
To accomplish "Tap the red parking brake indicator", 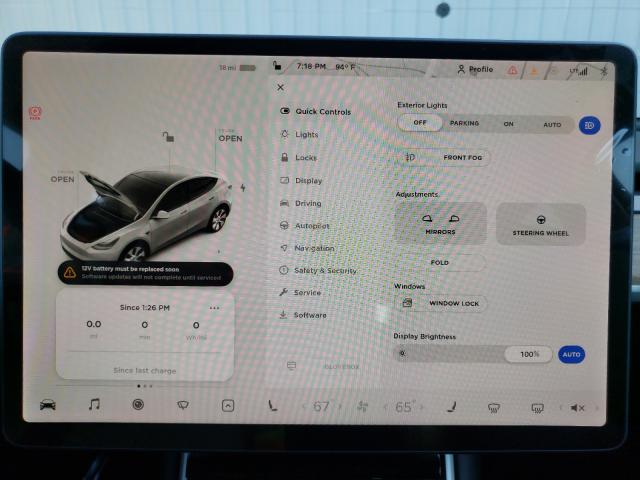I will click(x=35, y=113).
